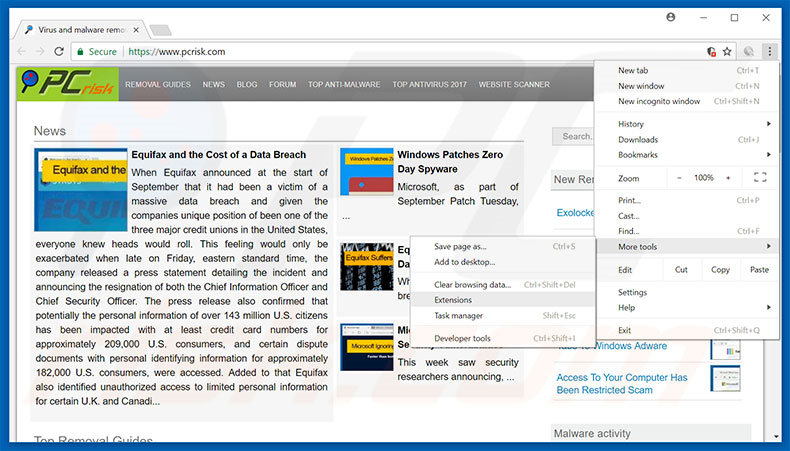Expand the More tools submenu
Screen dimensions: 790x451
tap(687, 246)
